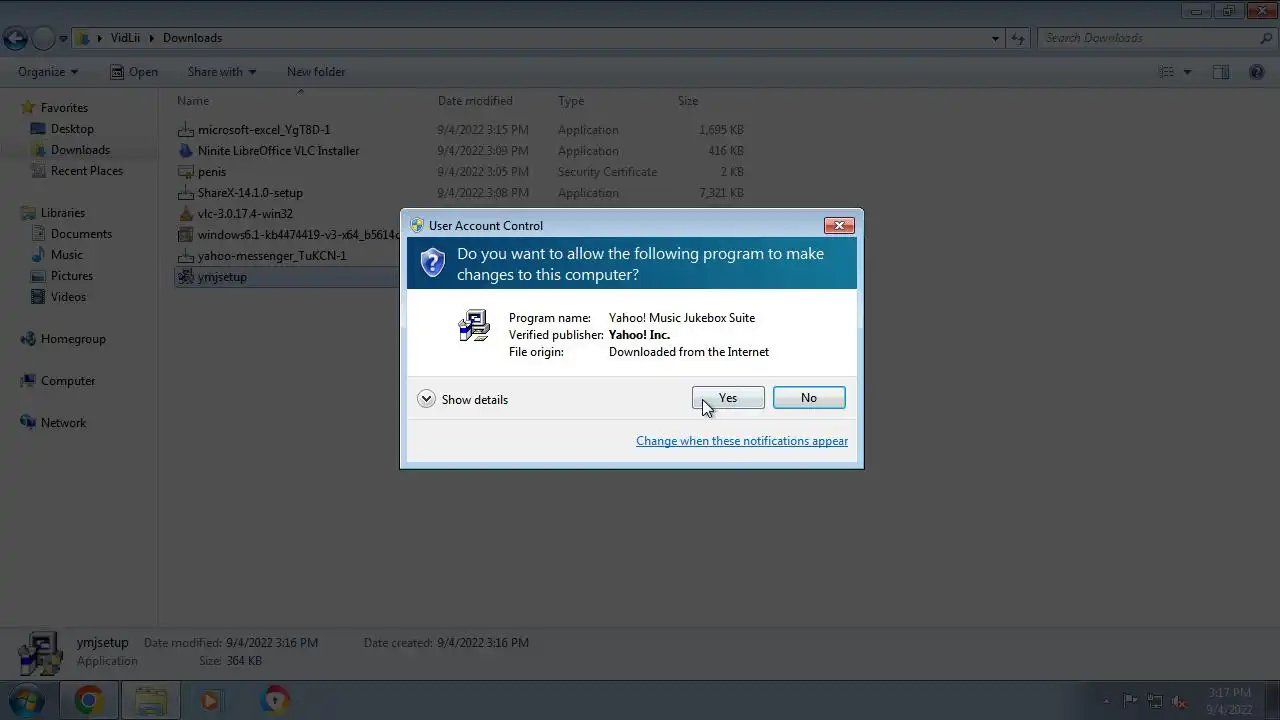Screen dimensions: 1280x720
Task: Click the Back navigation arrow in Explorer
Action: click(x=15, y=39)
